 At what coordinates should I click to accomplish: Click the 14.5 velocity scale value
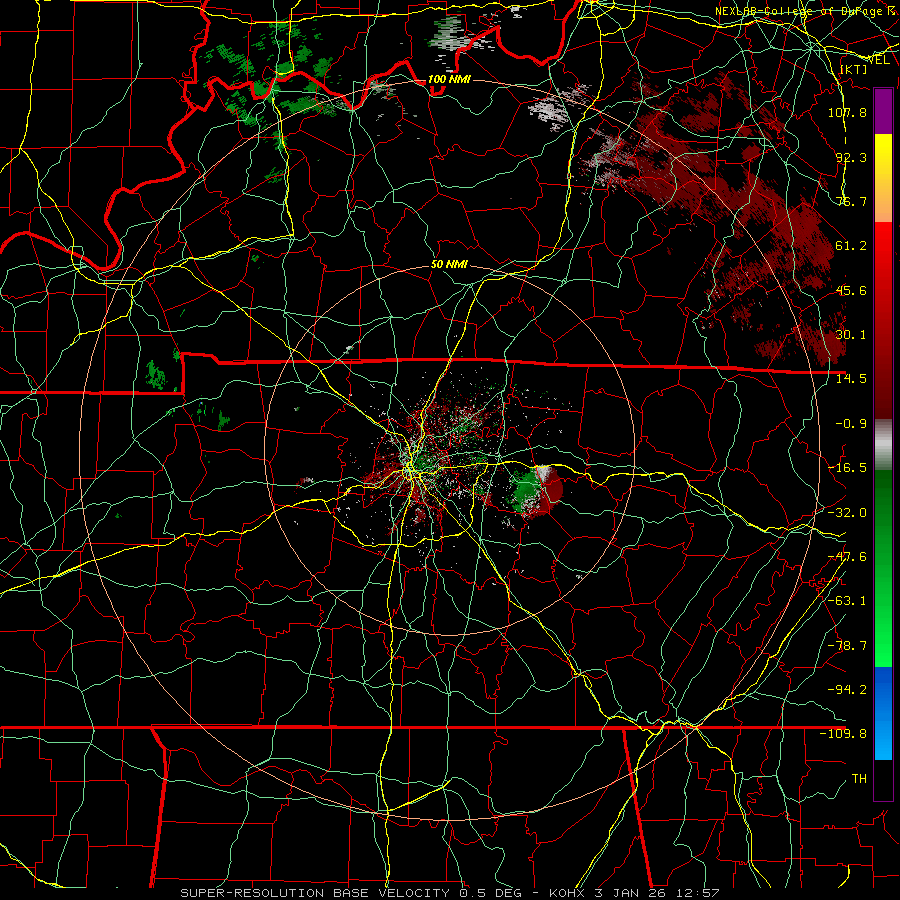[852, 379]
